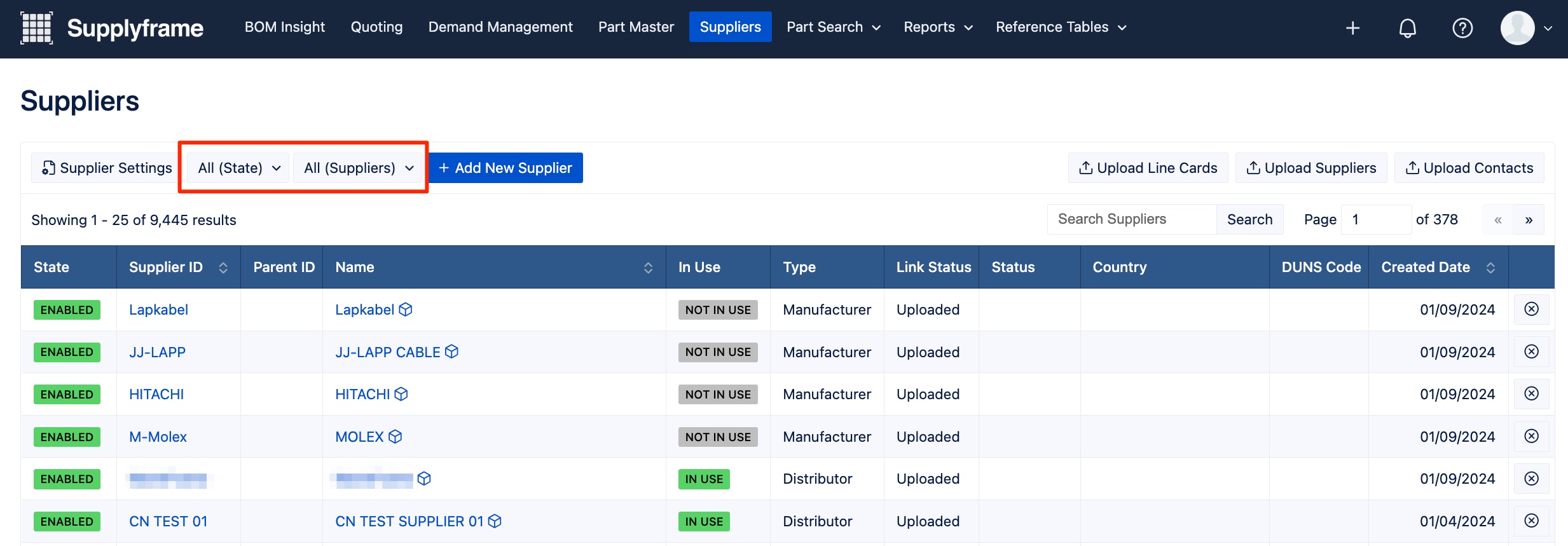Open the All (State) filter dropdown
Image resolution: width=1568 pixels, height=546 pixels.
pos(238,168)
